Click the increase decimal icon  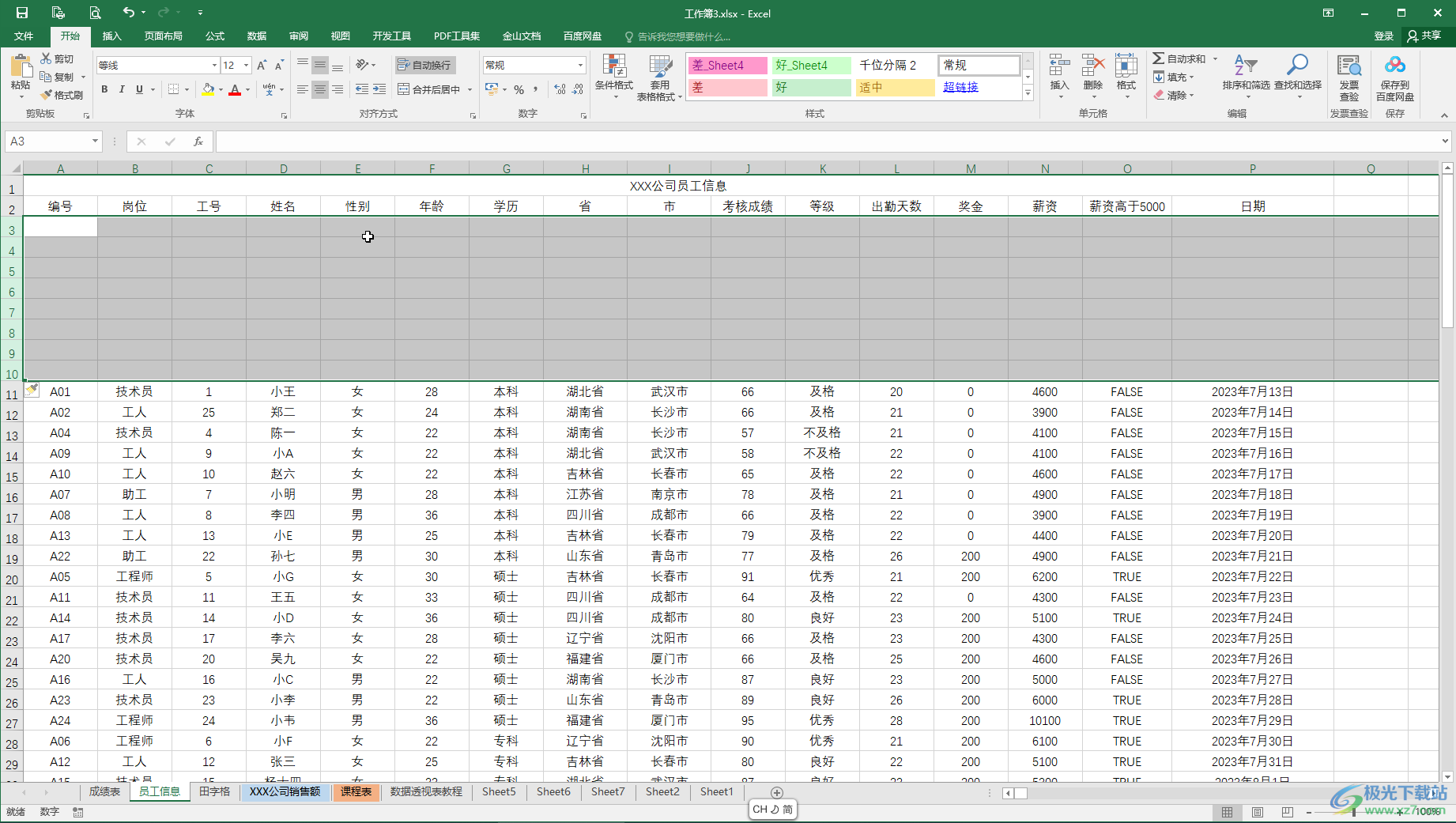tap(560, 89)
